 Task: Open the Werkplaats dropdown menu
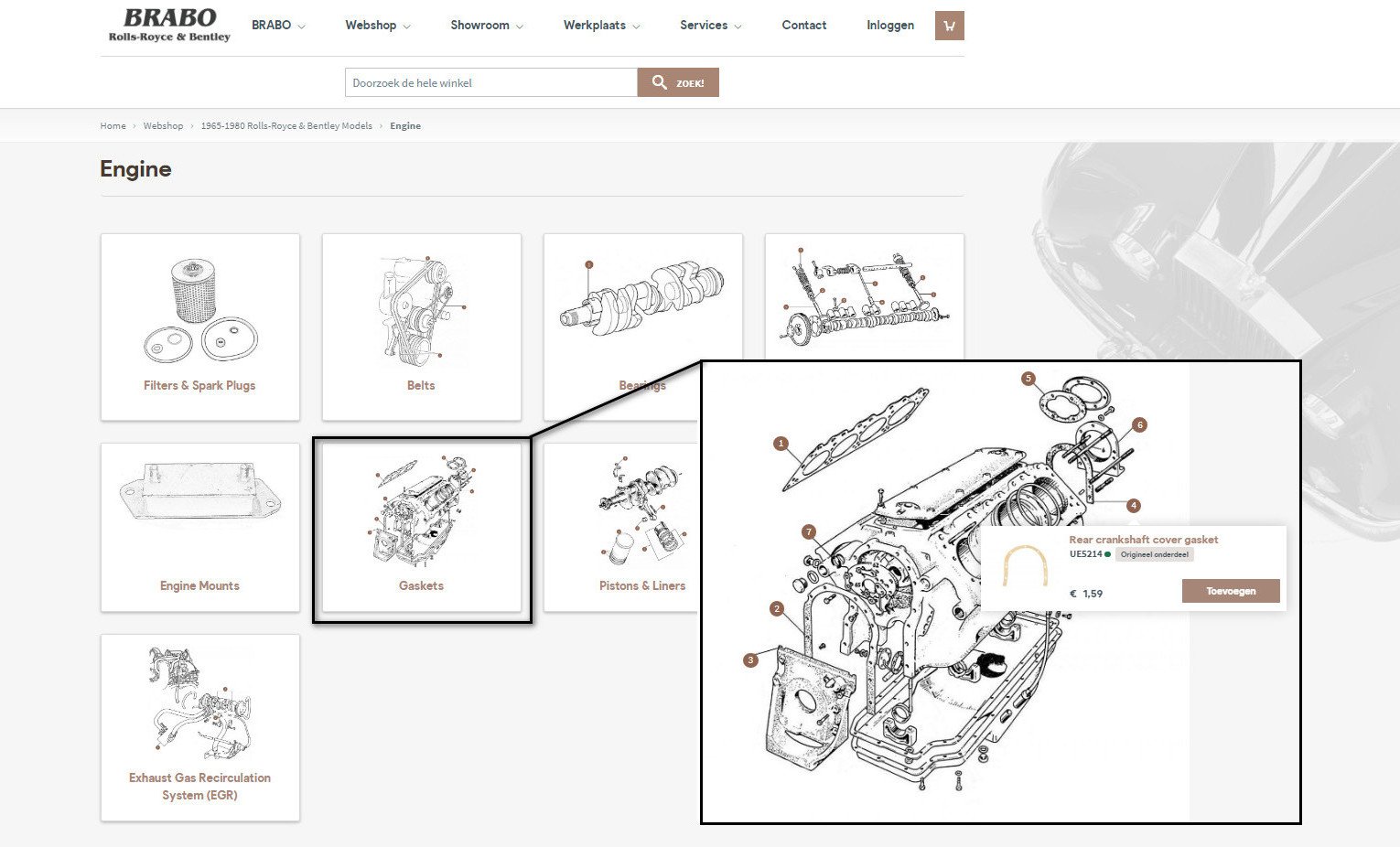pos(601,26)
